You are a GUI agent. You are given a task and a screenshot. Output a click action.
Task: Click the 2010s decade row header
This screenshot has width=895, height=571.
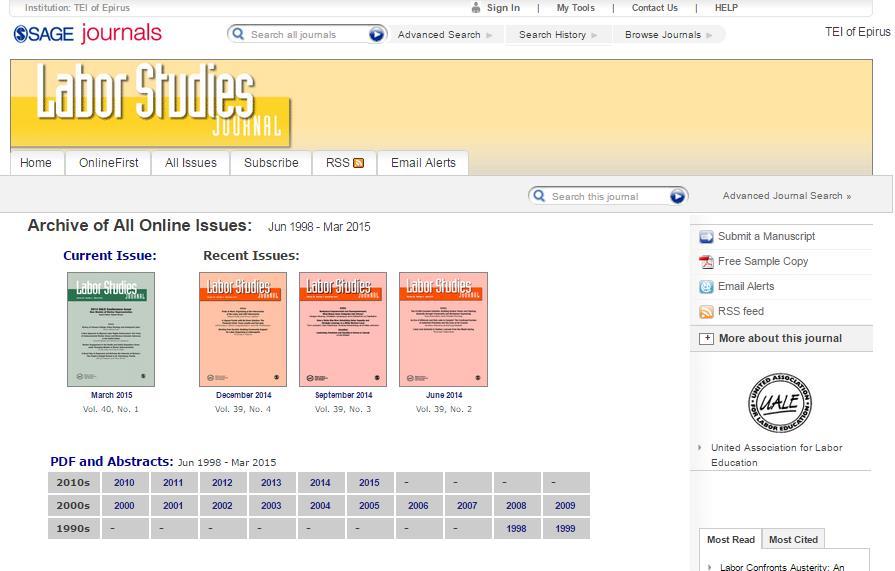click(x=74, y=482)
